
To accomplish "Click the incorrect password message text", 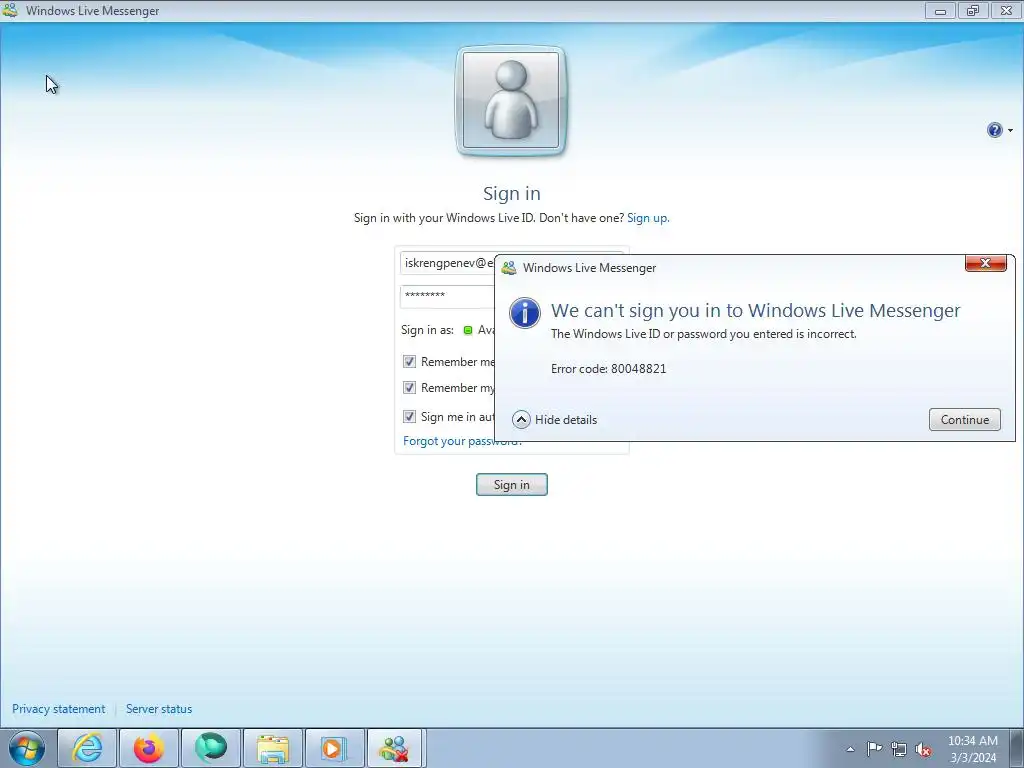I will point(703,334).
